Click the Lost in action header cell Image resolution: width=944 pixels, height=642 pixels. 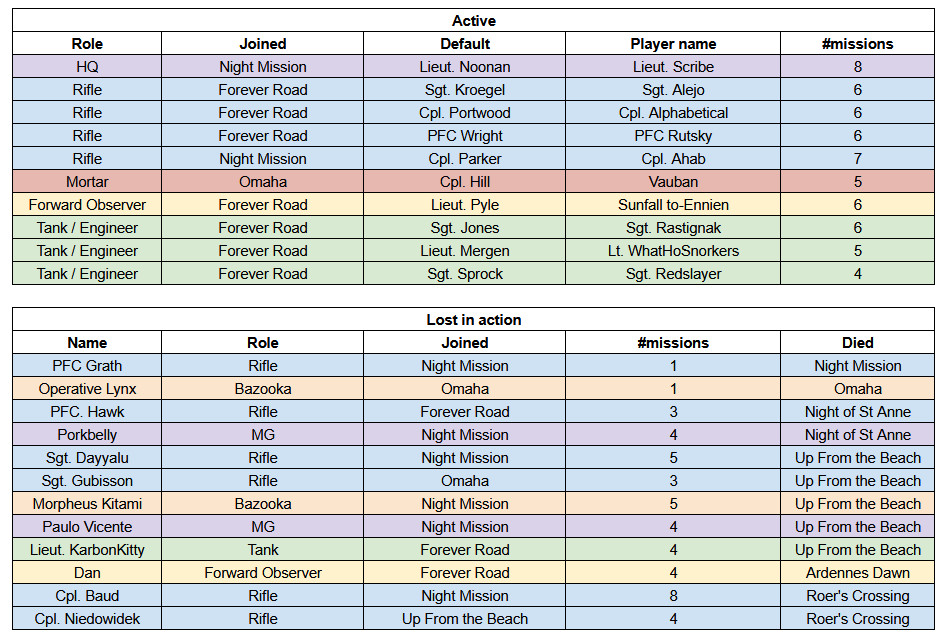click(473, 319)
